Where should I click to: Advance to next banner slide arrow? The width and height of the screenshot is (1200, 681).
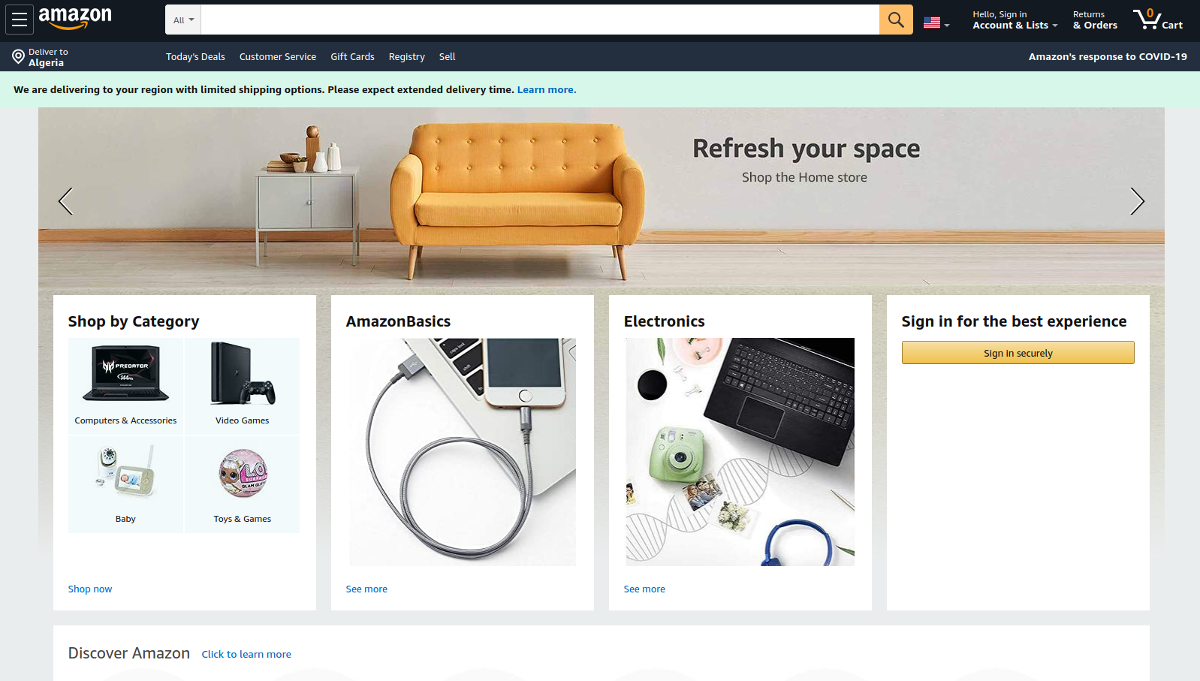coord(1137,201)
